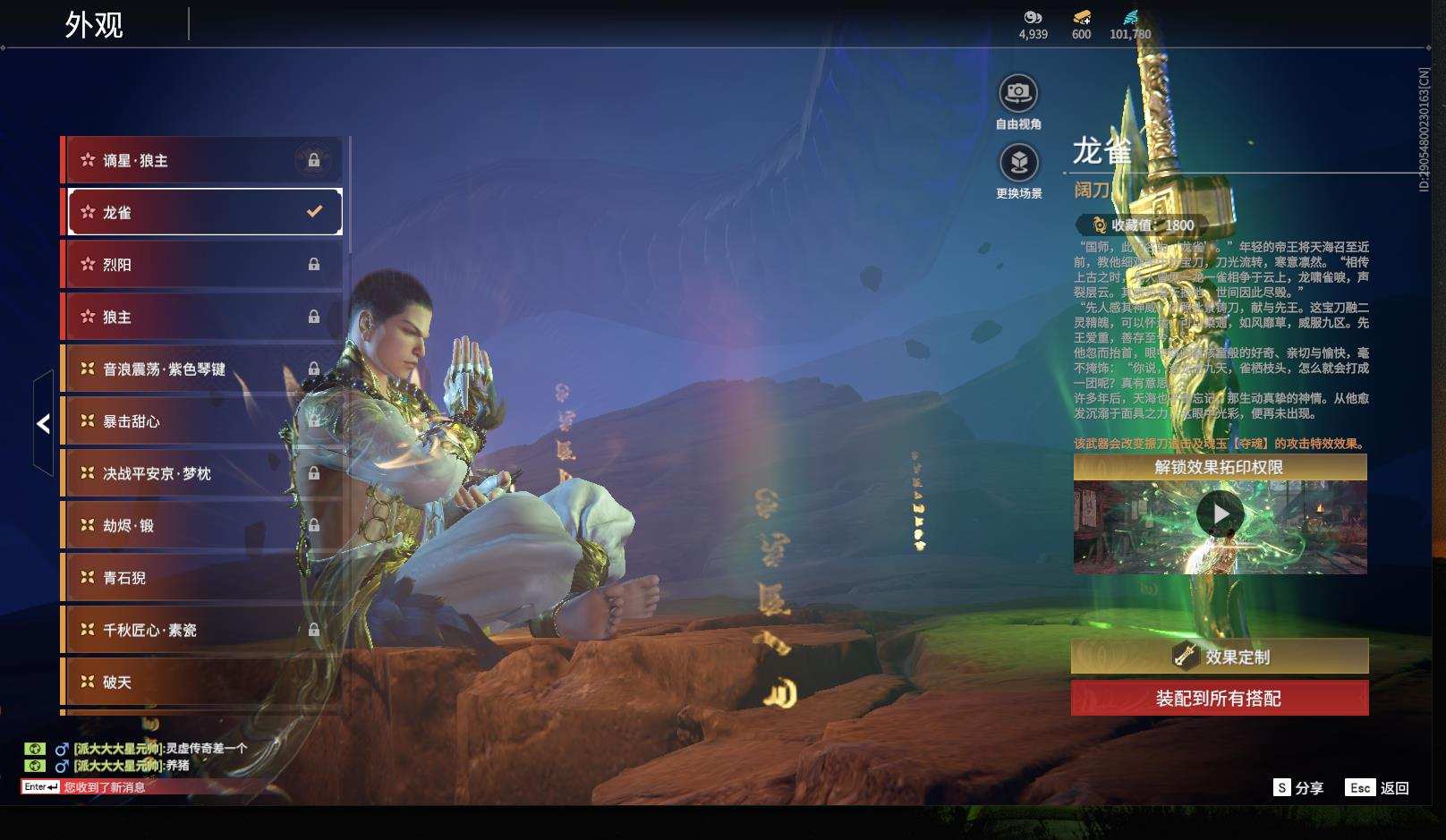Click the lock icon on 摘星·狼主

pos(314,160)
